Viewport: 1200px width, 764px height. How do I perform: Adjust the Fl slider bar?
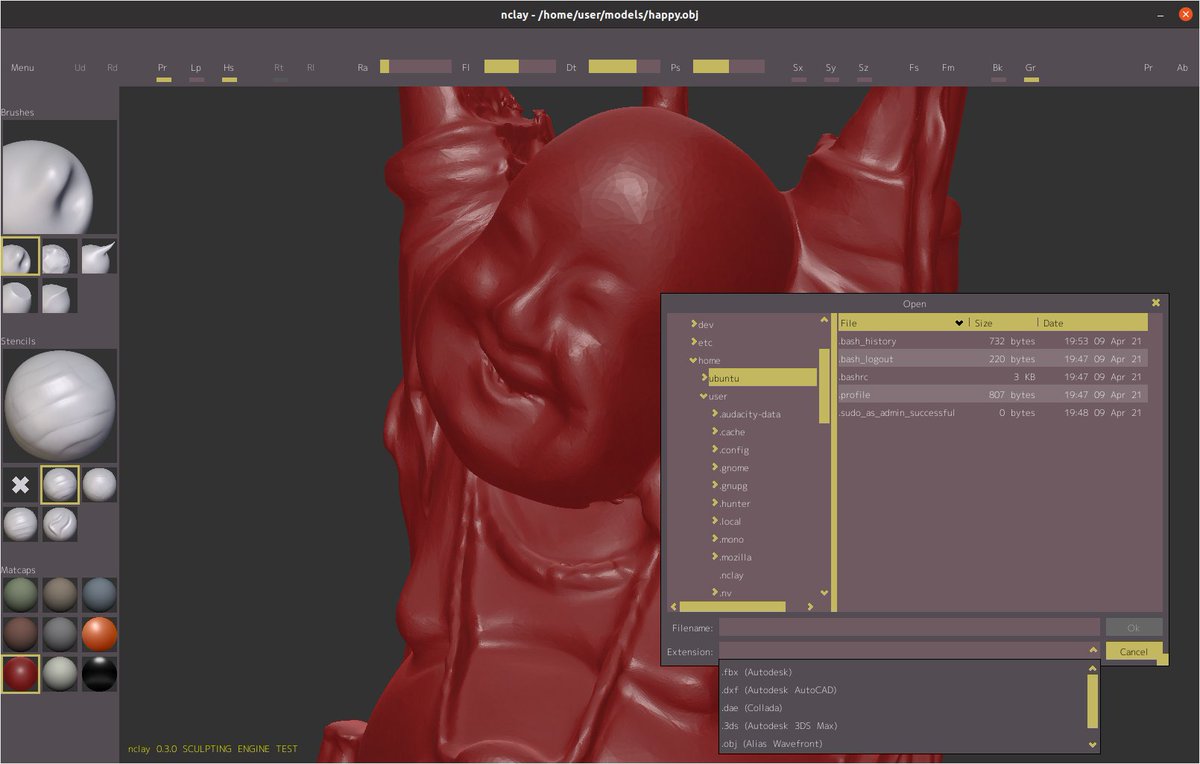(x=520, y=67)
